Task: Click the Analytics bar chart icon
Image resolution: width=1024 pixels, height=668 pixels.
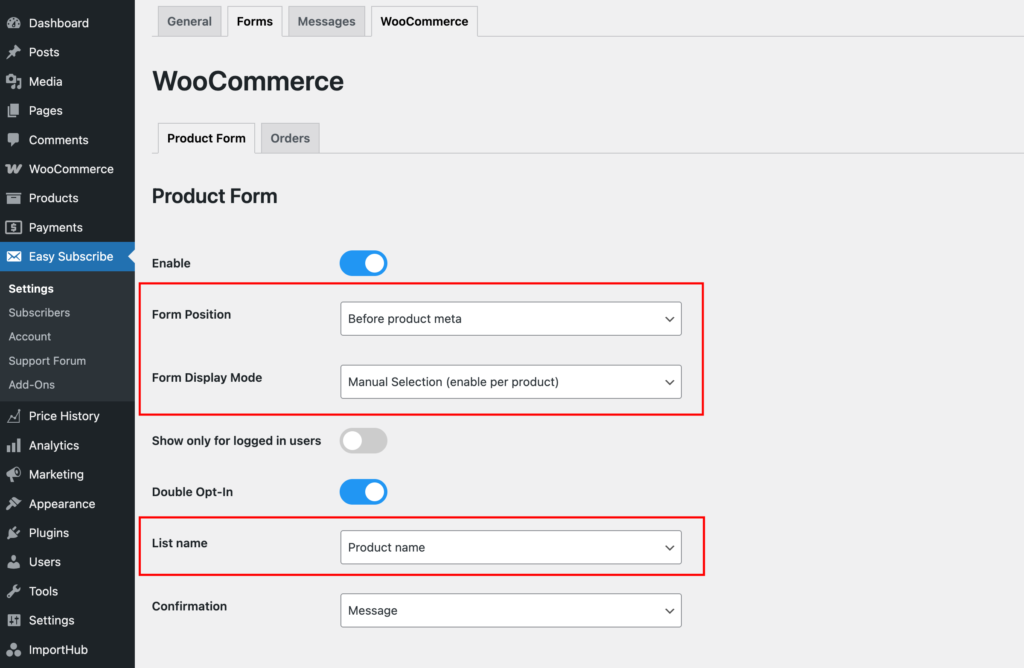Action: tap(14, 446)
